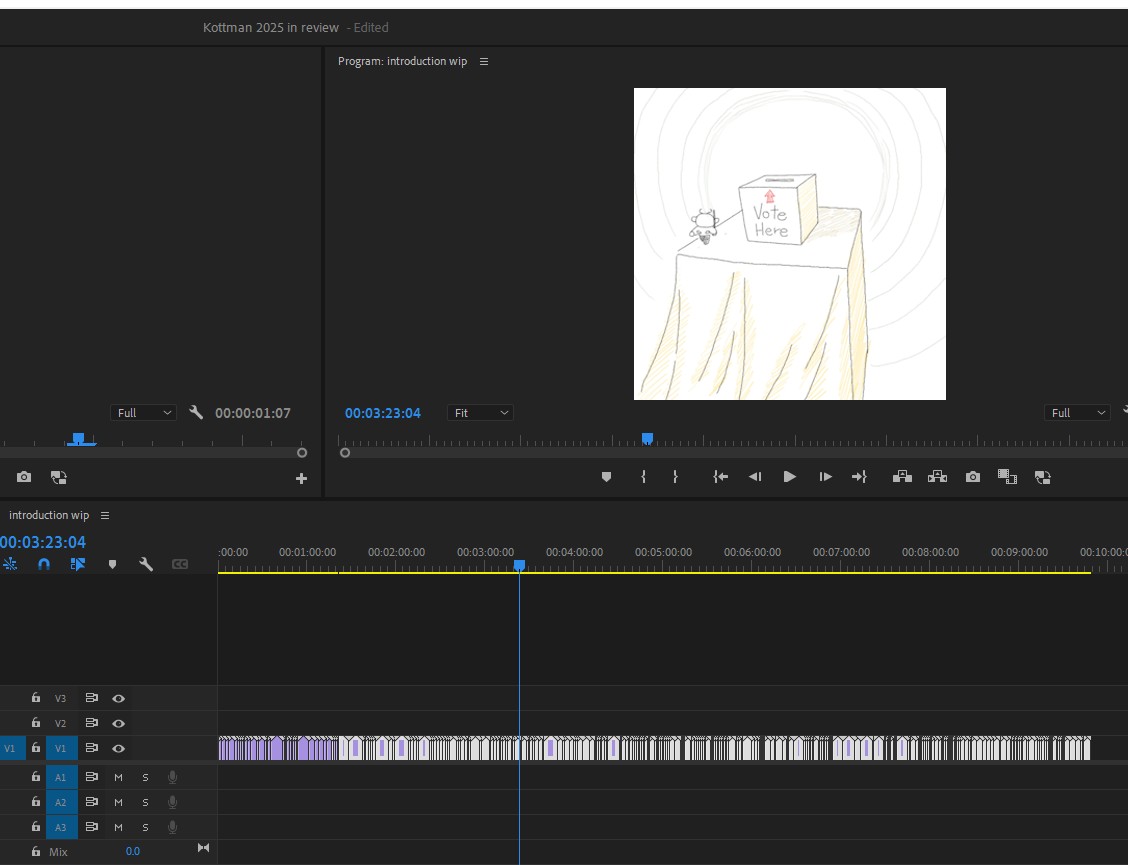Click the Program monitor blue timecode 00:03:23:04

click(383, 413)
